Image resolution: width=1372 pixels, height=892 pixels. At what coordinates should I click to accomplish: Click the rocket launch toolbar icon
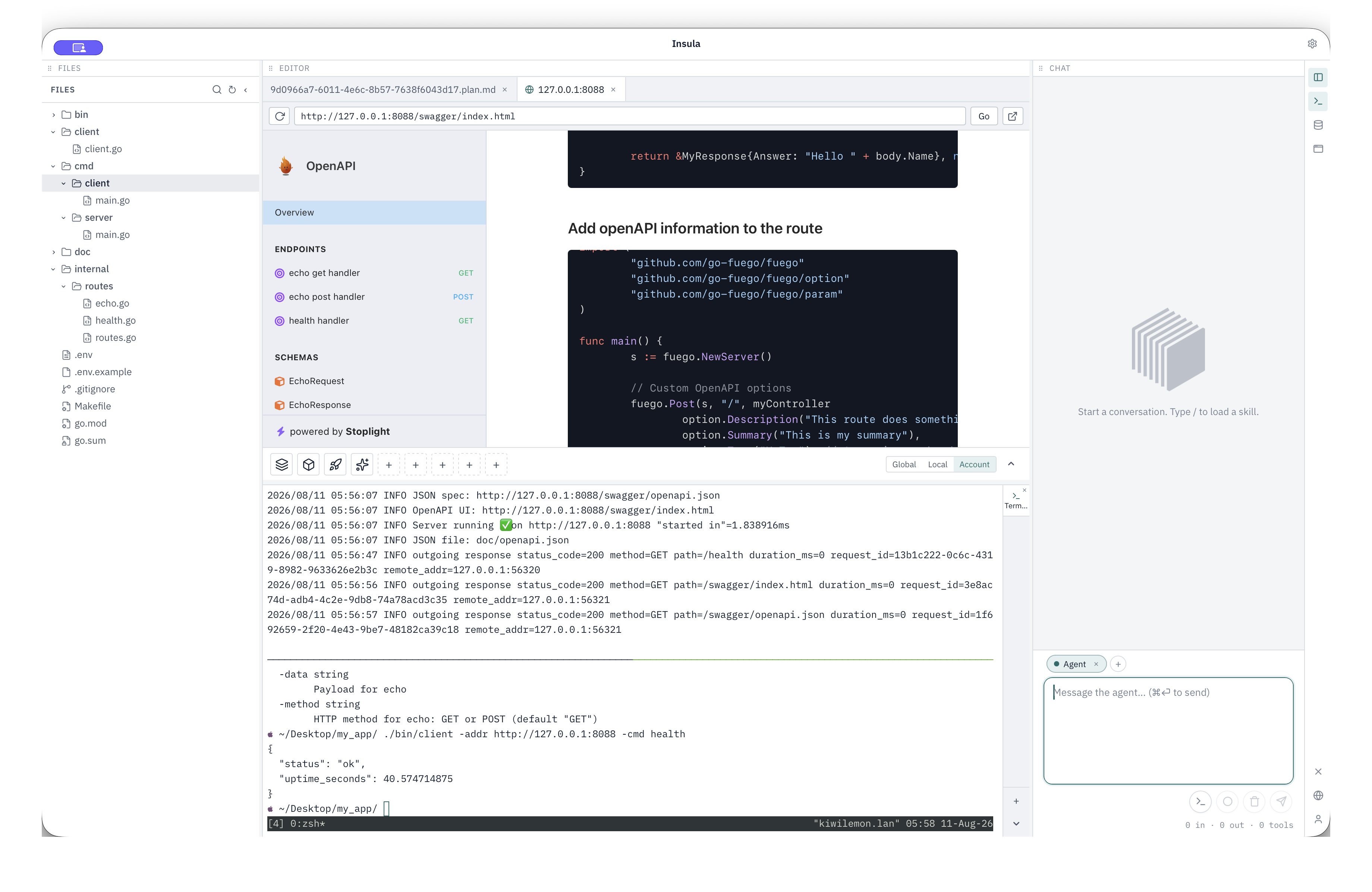tap(335, 465)
